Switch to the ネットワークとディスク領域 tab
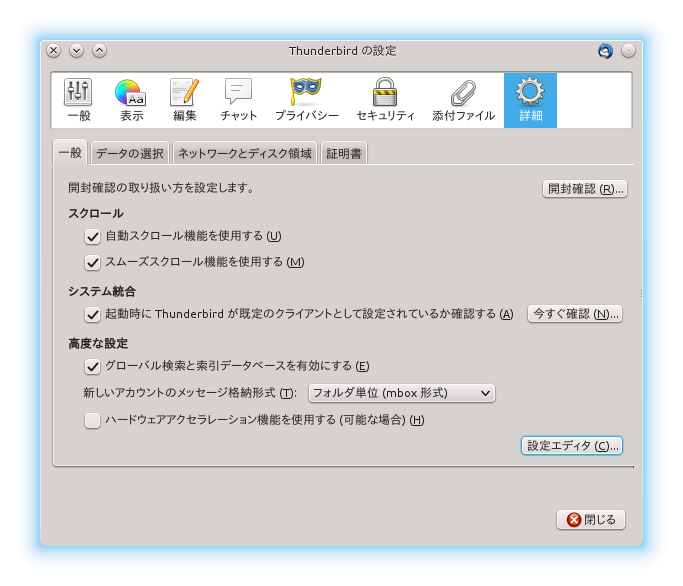The width and height of the screenshot is (683, 586). click(x=245, y=153)
